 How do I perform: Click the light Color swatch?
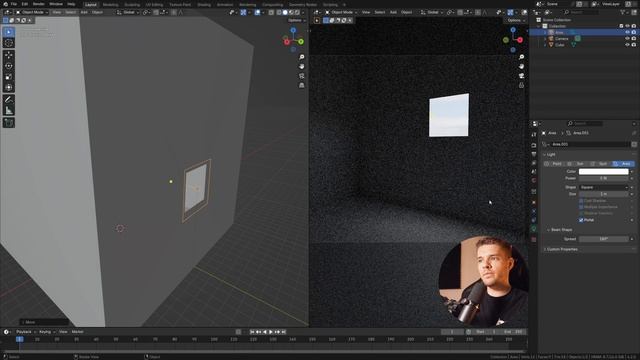(x=603, y=172)
